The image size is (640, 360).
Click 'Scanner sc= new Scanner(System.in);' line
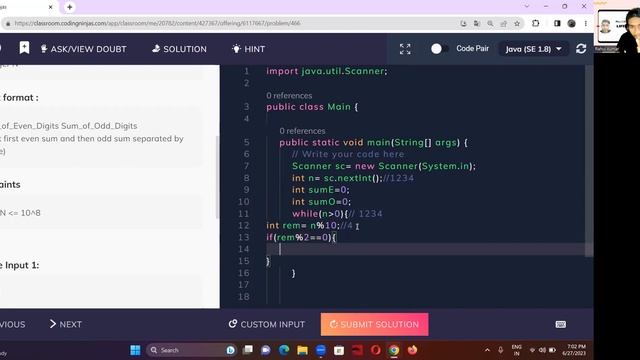384,166
